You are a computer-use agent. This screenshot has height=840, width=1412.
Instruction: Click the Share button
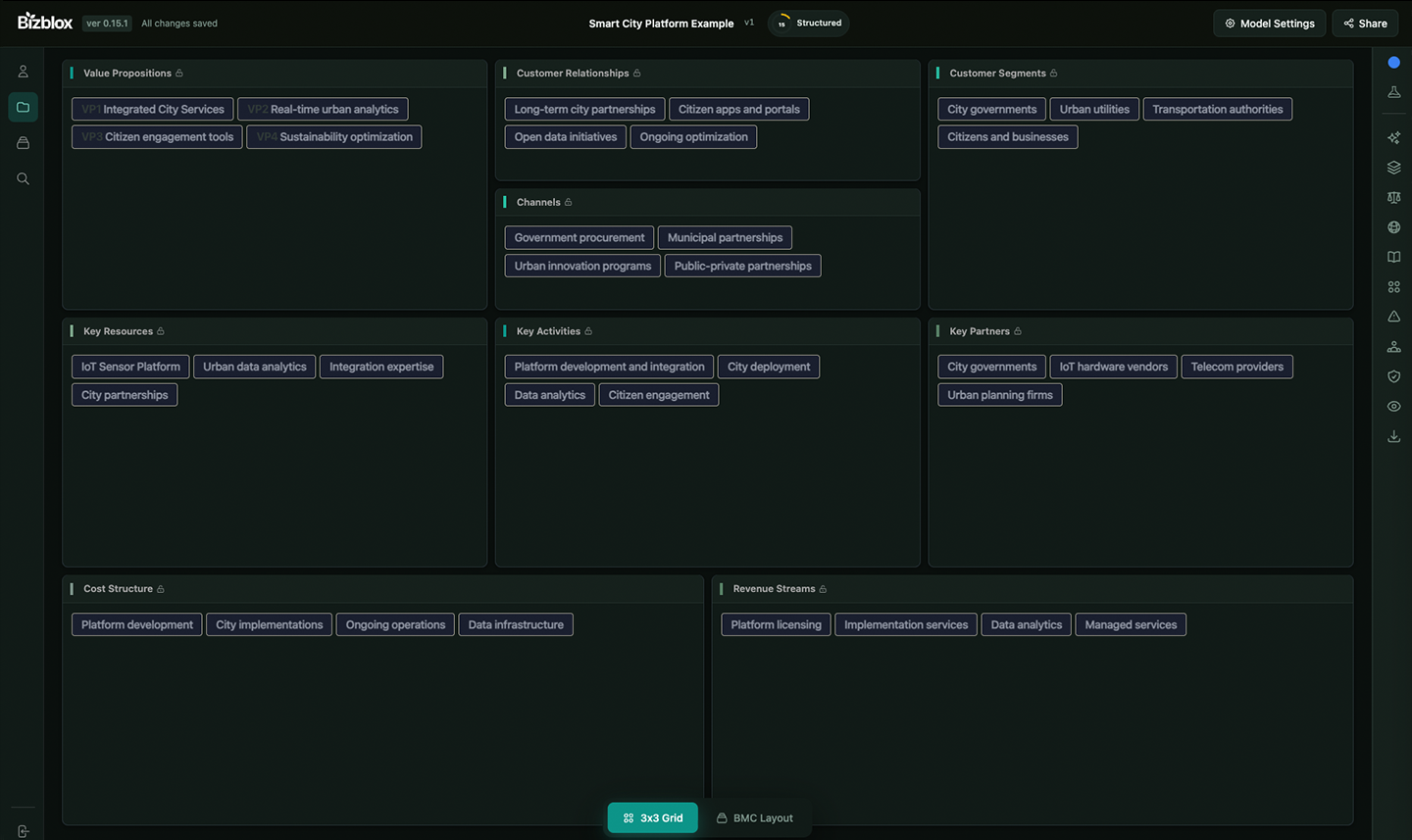coord(1364,23)
